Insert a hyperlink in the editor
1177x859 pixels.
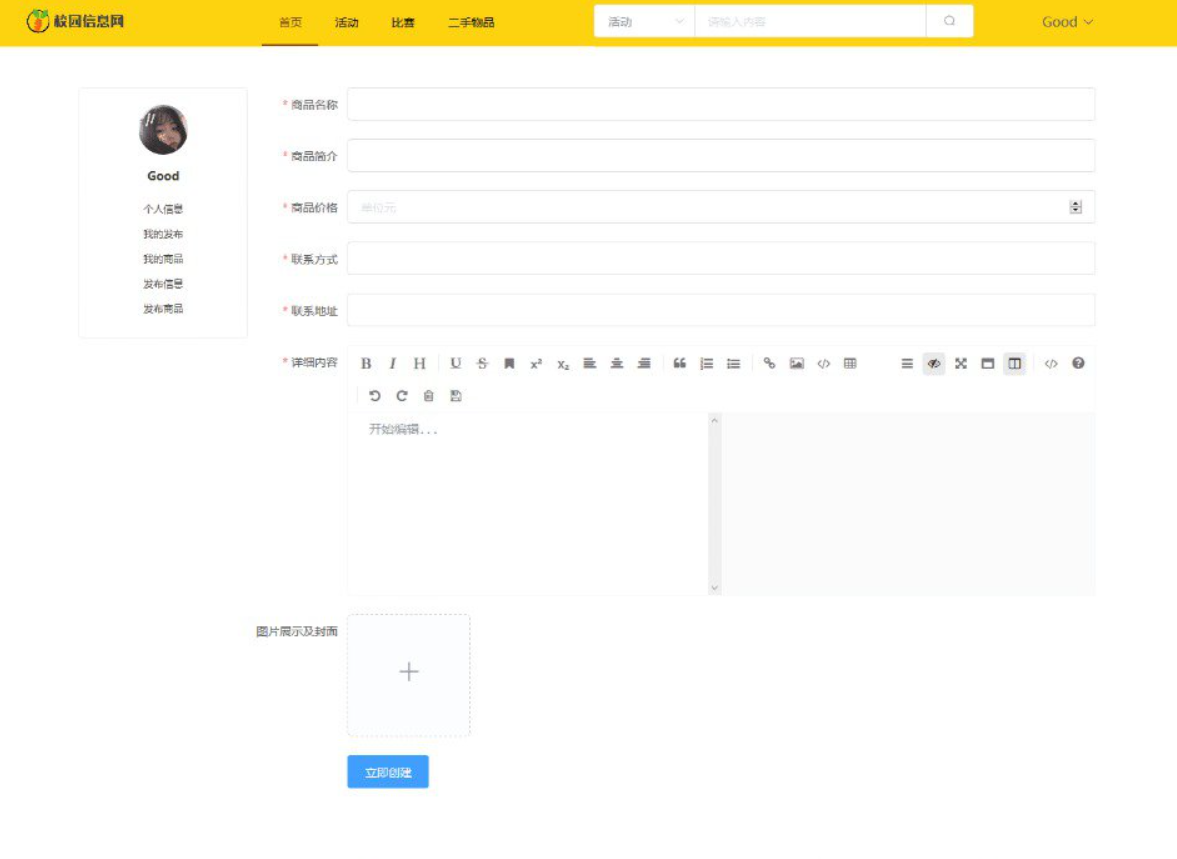click(x=769, y=364)
